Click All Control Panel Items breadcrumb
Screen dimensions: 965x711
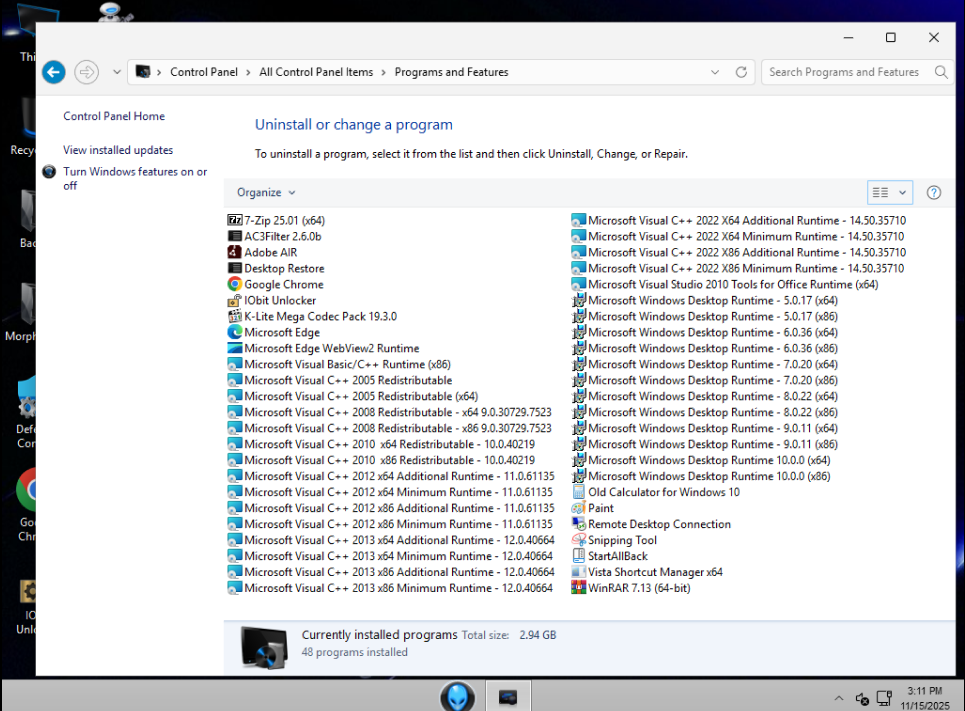316,72
